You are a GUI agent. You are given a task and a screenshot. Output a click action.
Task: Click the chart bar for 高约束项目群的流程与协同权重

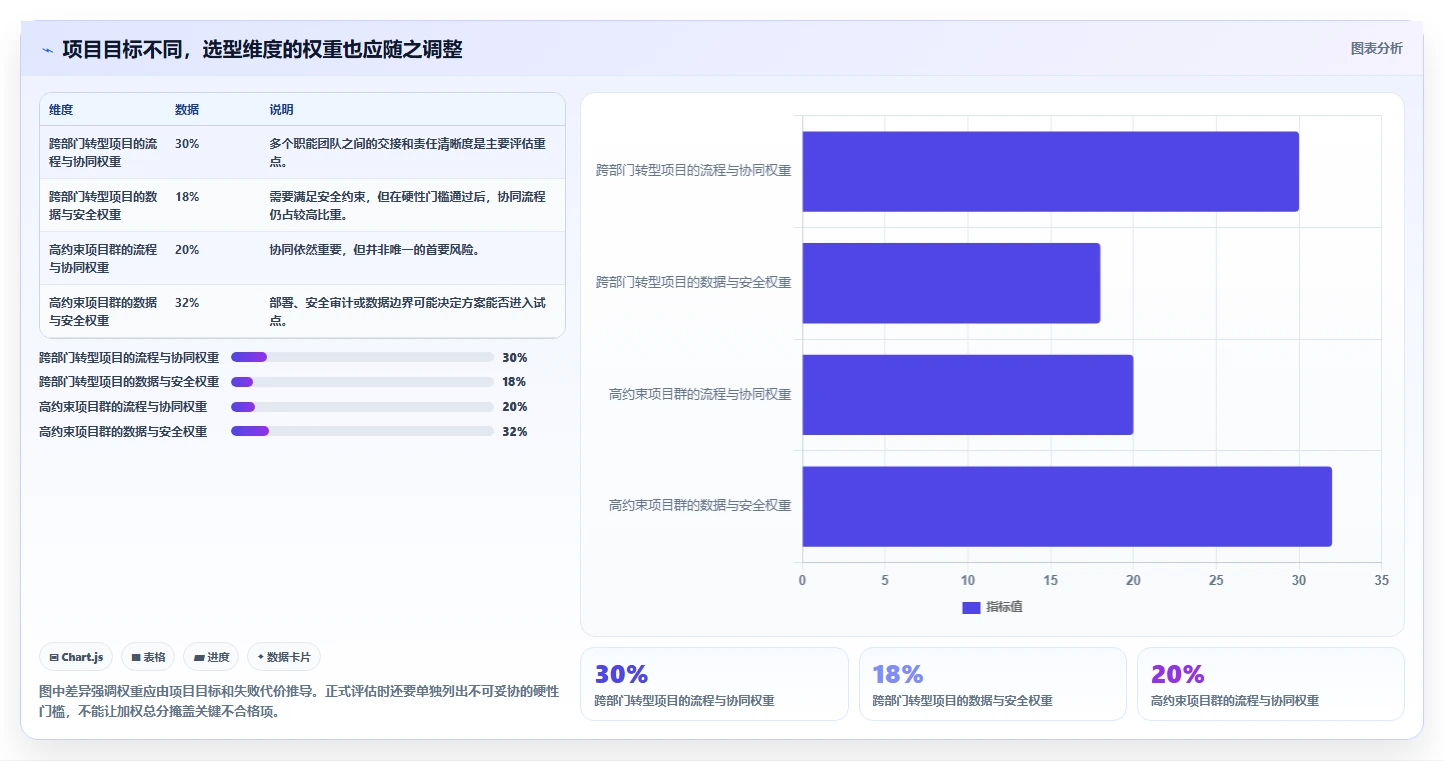[967, 394]
